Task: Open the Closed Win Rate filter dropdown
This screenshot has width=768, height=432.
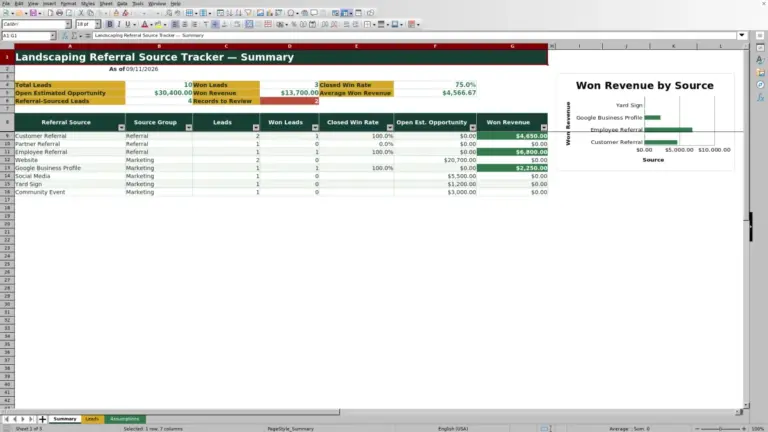Action: 390,127
